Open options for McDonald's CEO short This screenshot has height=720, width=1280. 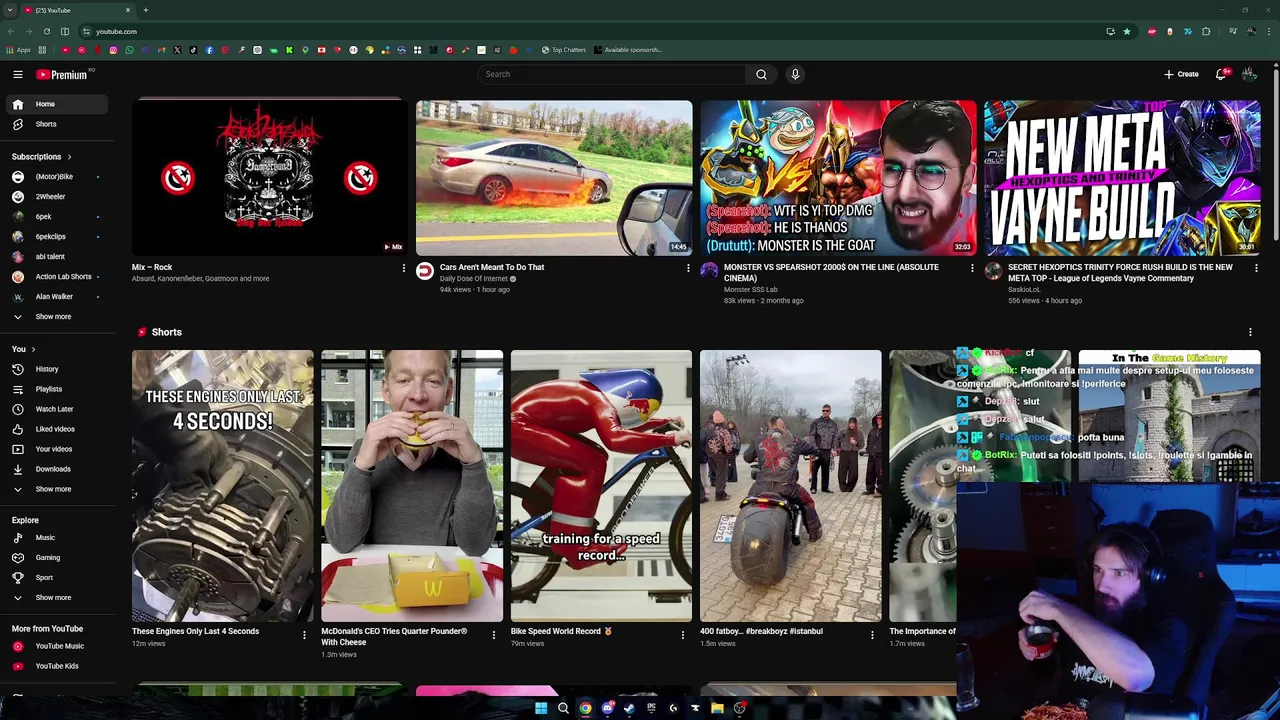[x=493, y=634]
